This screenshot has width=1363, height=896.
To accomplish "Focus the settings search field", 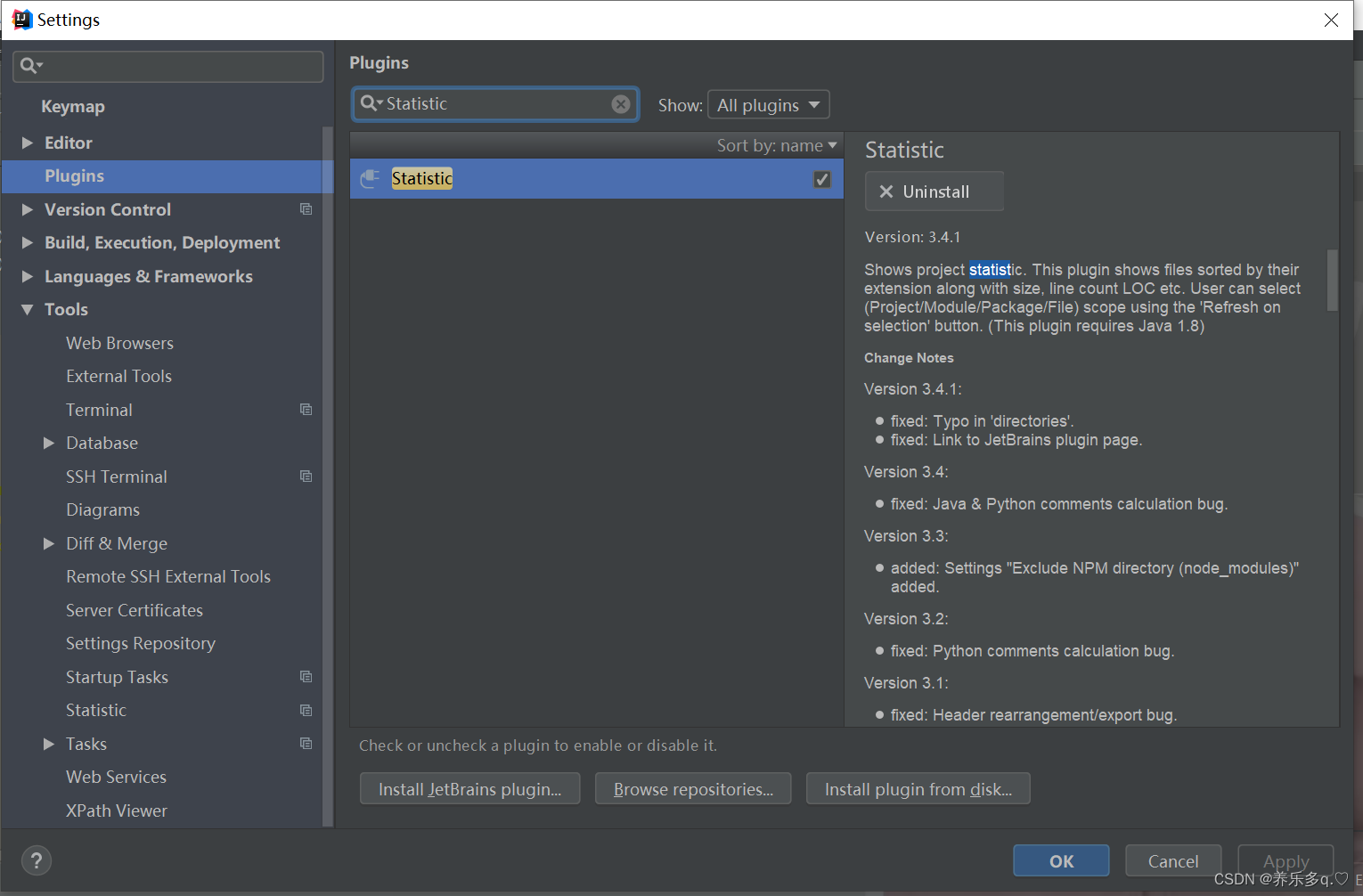I will pos(168,66).
